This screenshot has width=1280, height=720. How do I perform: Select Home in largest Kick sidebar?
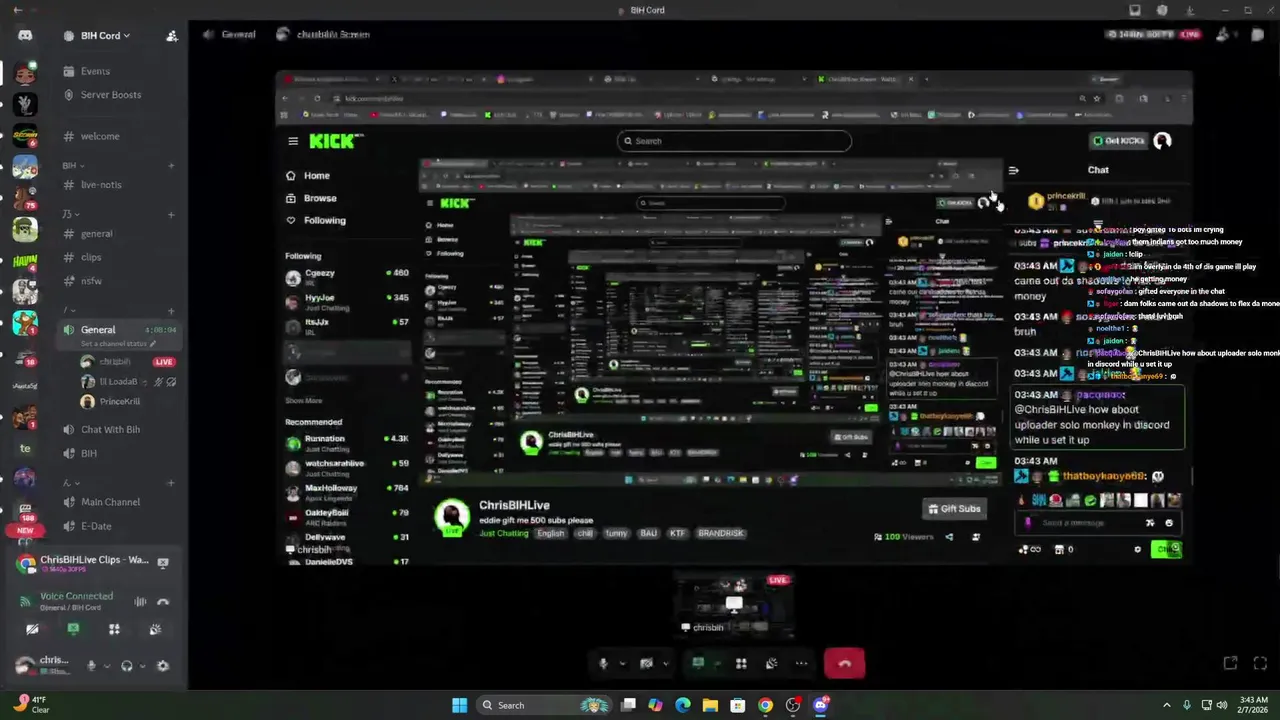(x=316, y=176)
